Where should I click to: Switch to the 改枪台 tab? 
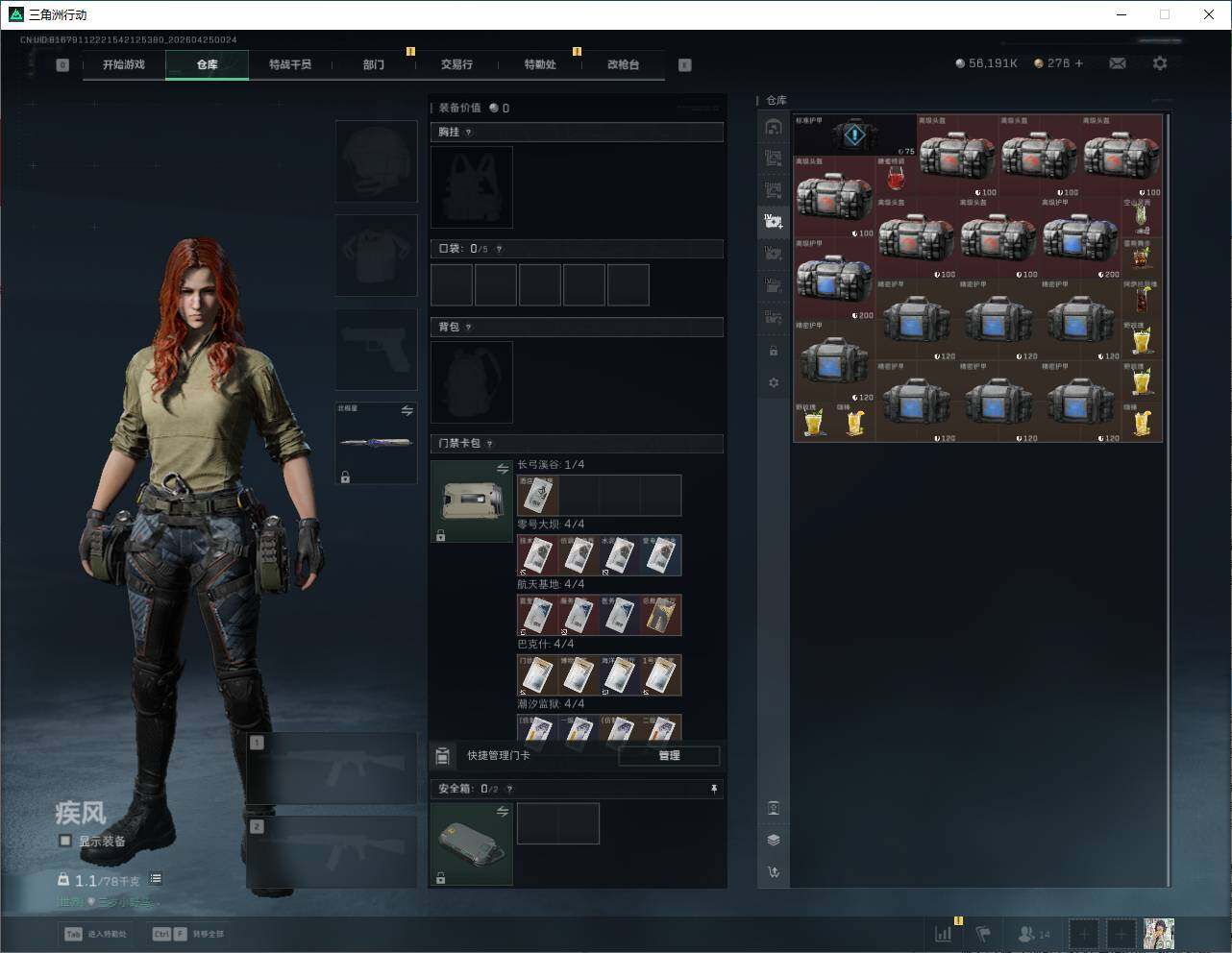[623, 64]
